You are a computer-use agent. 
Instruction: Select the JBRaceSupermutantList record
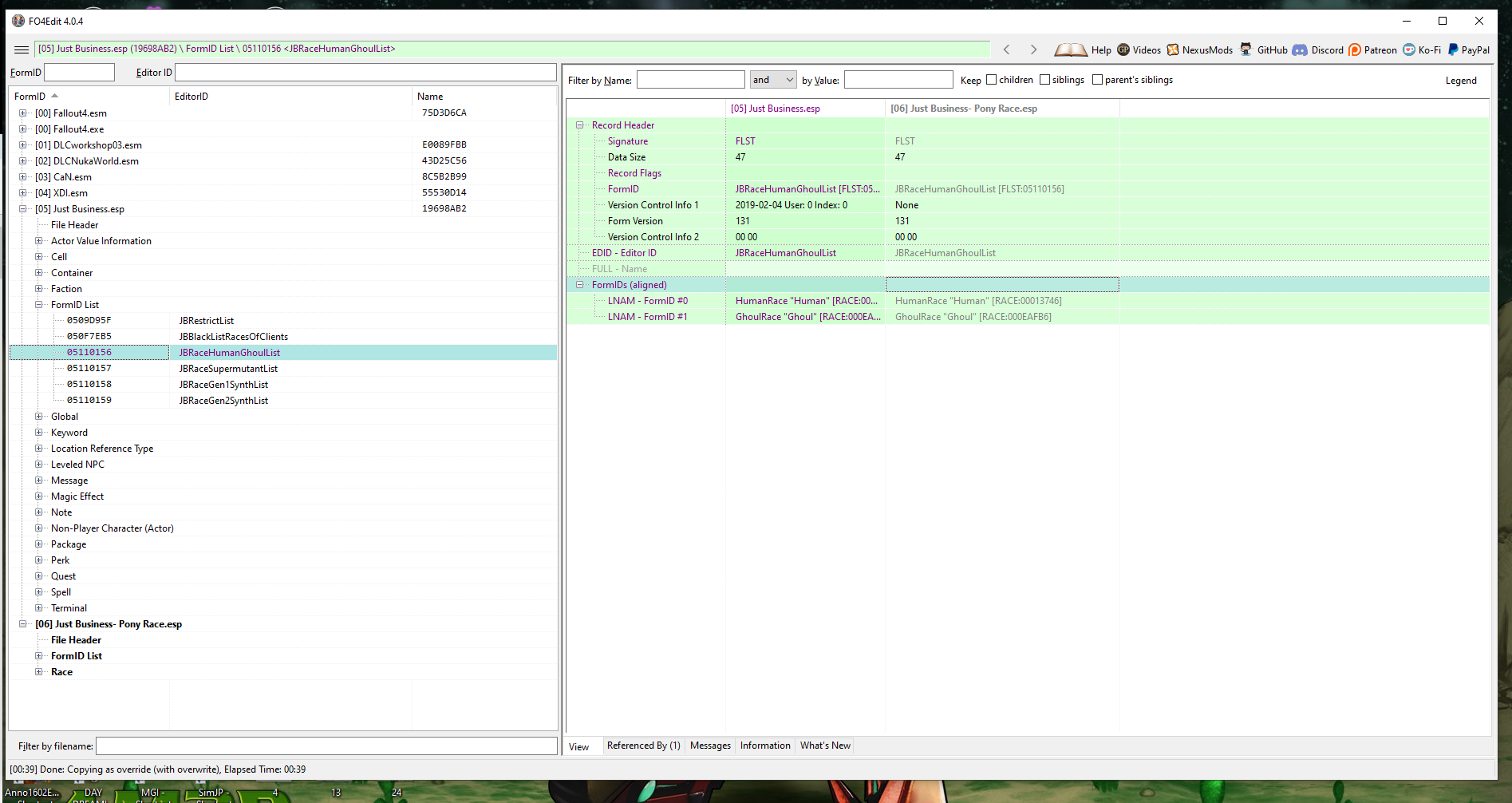pyautogui.click(x=228, y=369)
